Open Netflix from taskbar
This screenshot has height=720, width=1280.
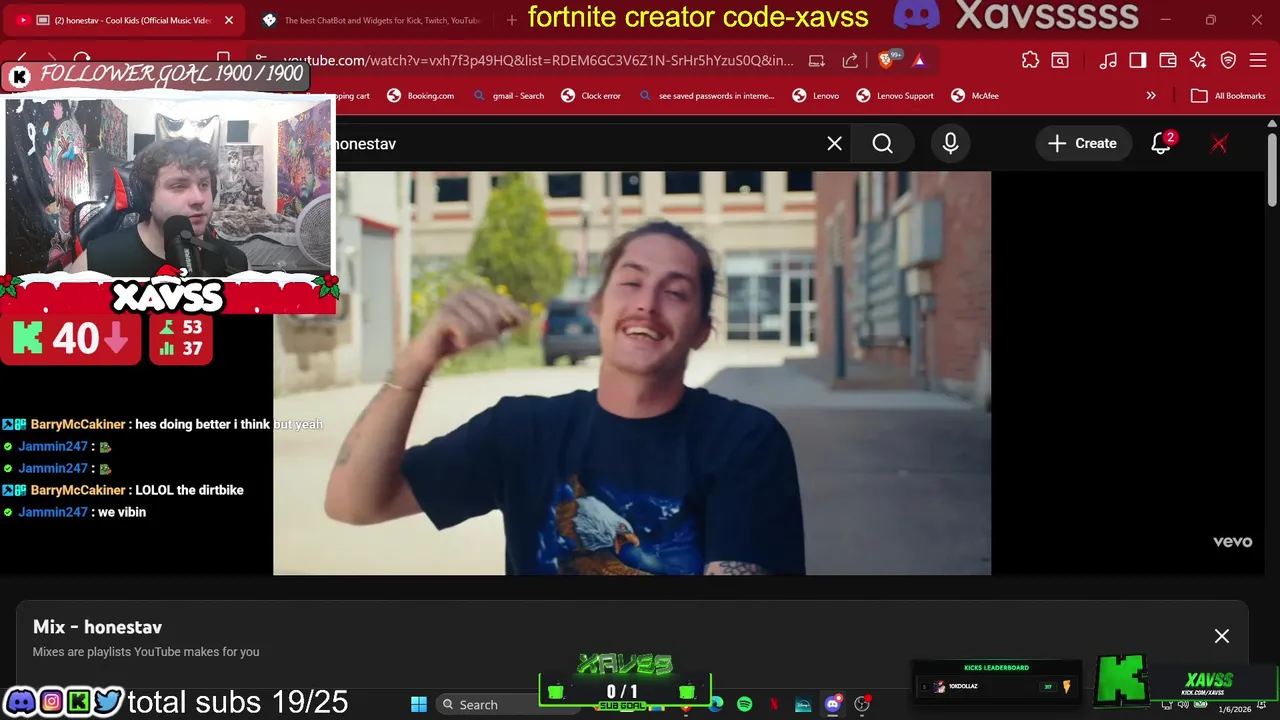[774, 704]
